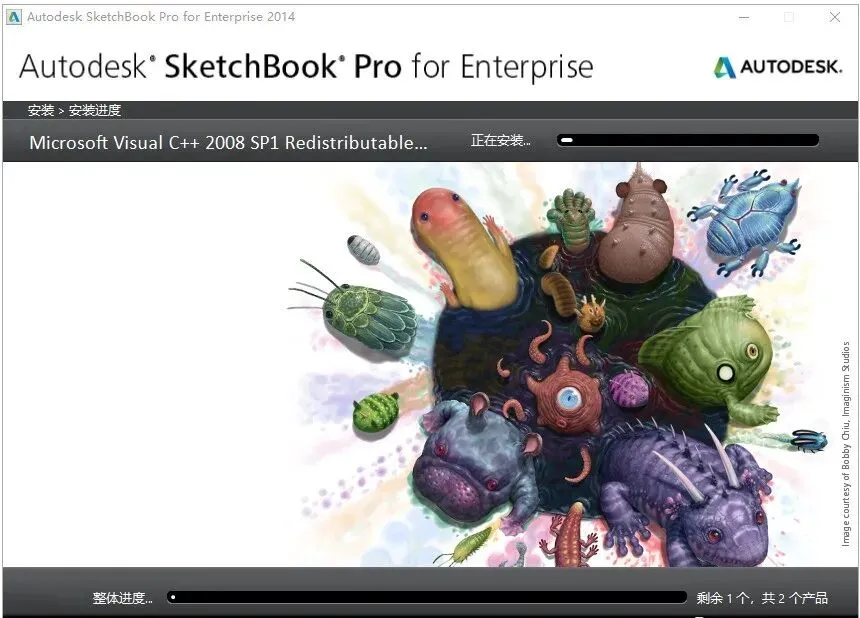Click the 正在安装 status text
Screen dimensions: 860x618
[x=501, y=141]
